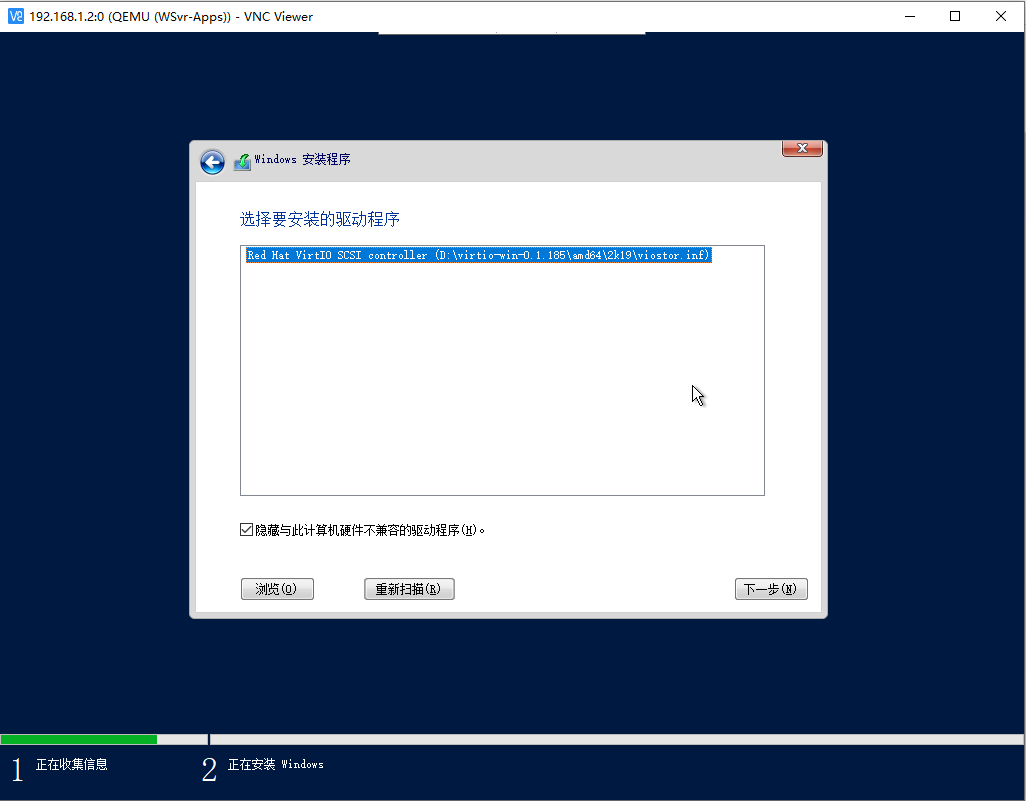Minimize the VNC Viewer window
Image resolution: width=1026 pixels, height=801 pixels.
coord(910,16)
